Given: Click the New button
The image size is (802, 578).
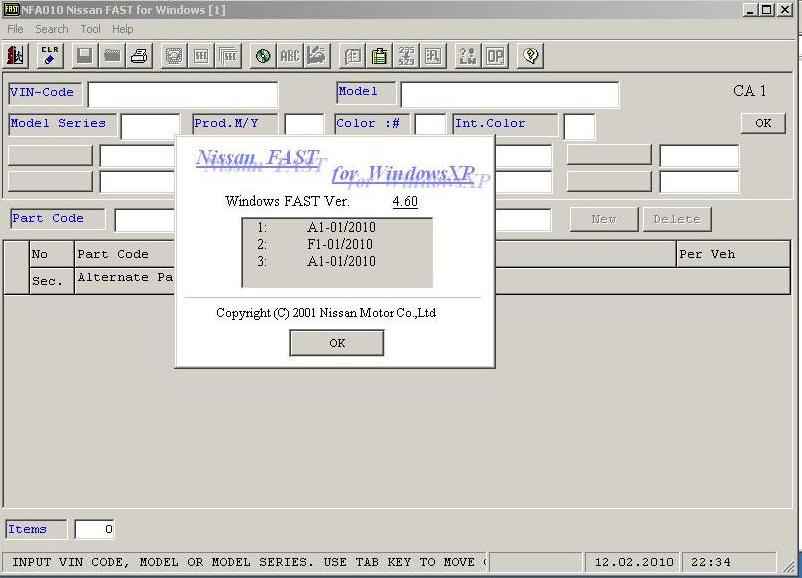Looking at the screenshot, I should tap(604, 219).
